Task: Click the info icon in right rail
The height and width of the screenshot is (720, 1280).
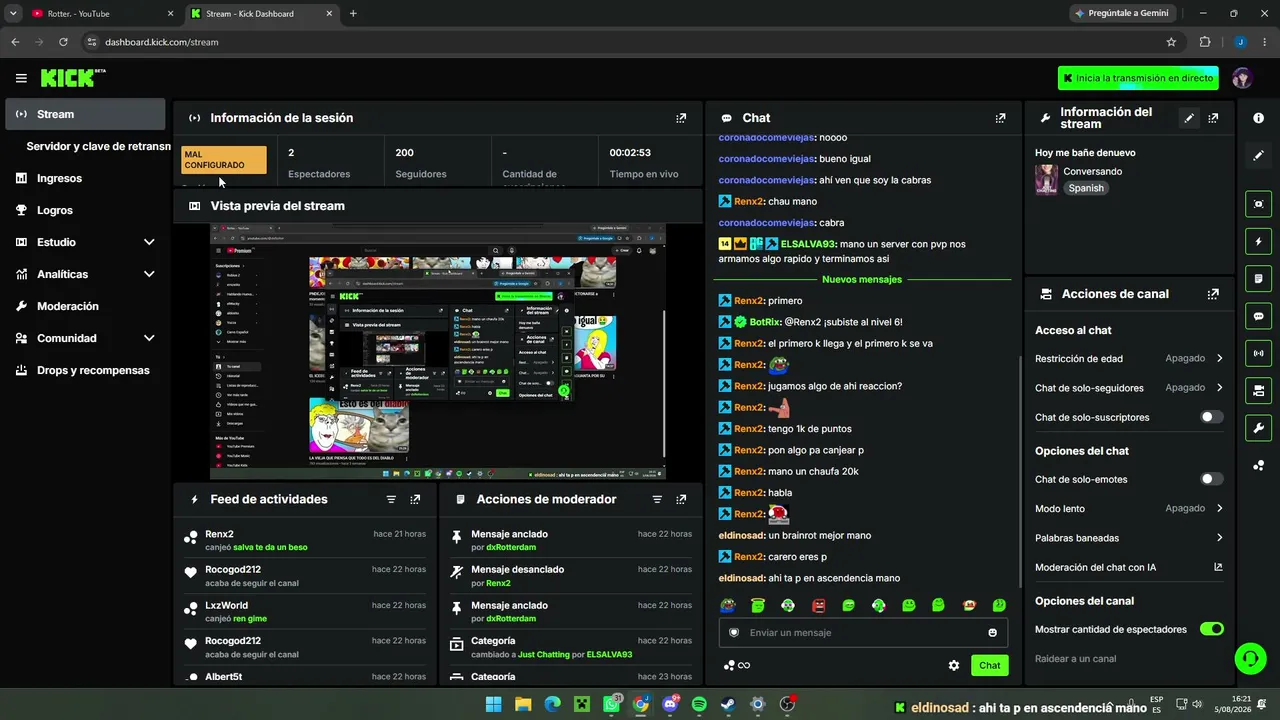Action: (x=1258, y=118)
